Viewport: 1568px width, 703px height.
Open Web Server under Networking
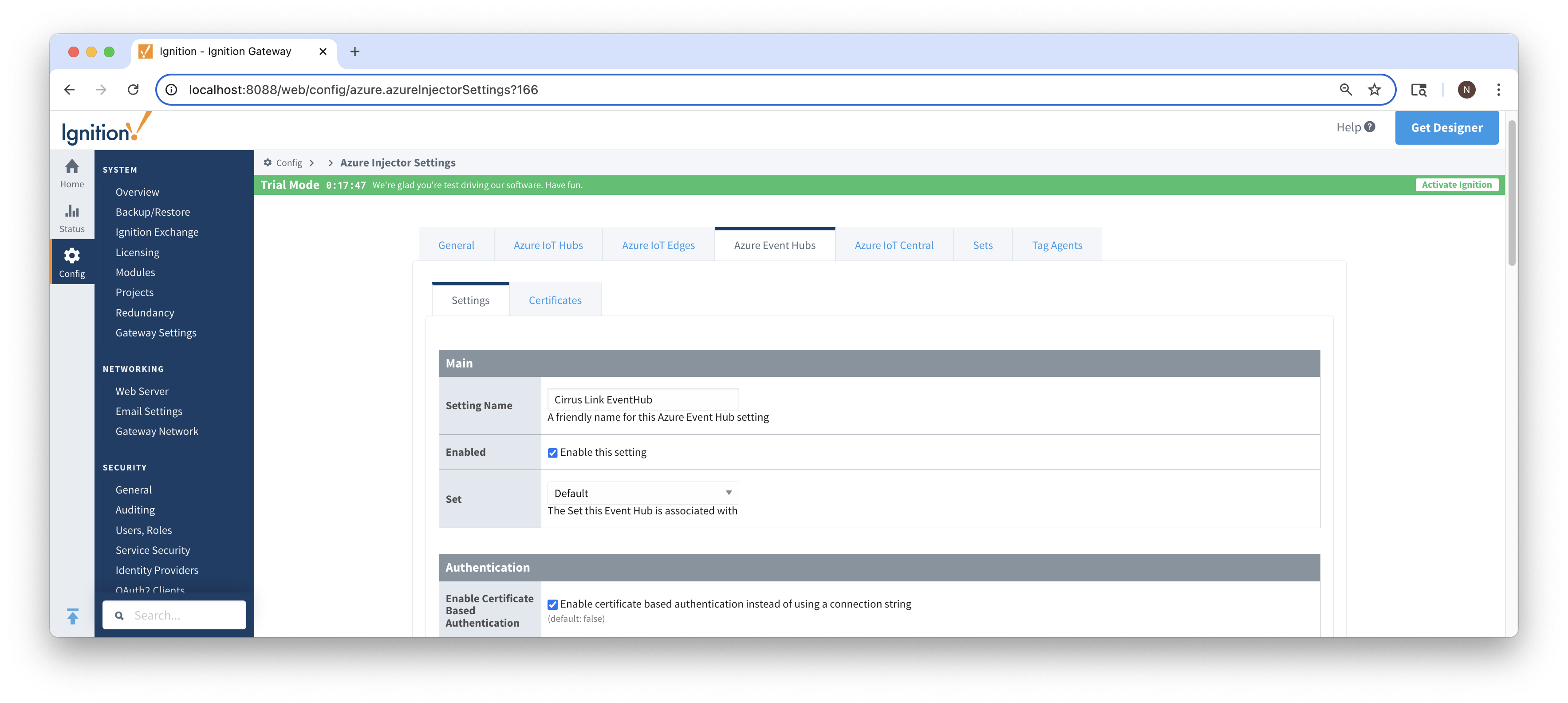click(x=142, y=391)
